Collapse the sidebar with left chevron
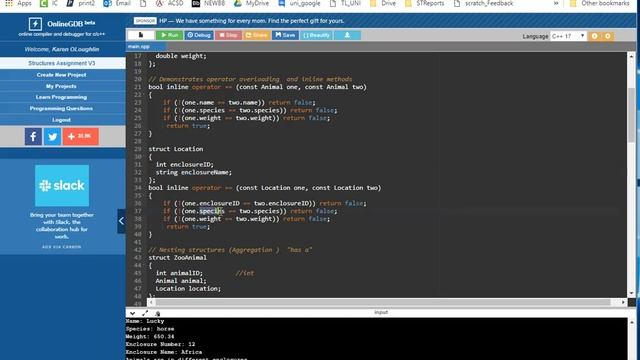This screenshot has width=640, height=360. [x=121, y=221]
